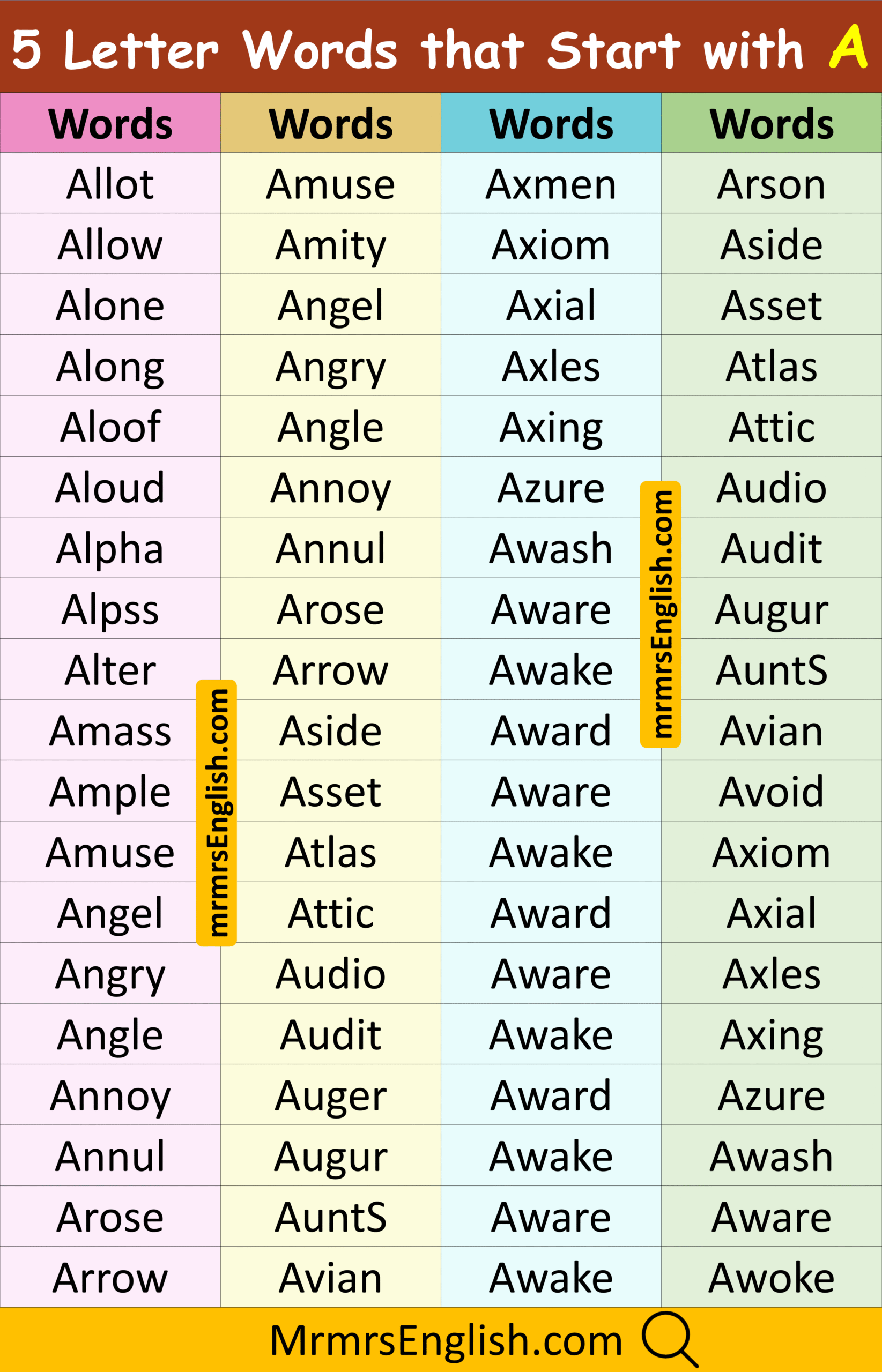Click the word Allot
882x1372 pixels.
110,184
